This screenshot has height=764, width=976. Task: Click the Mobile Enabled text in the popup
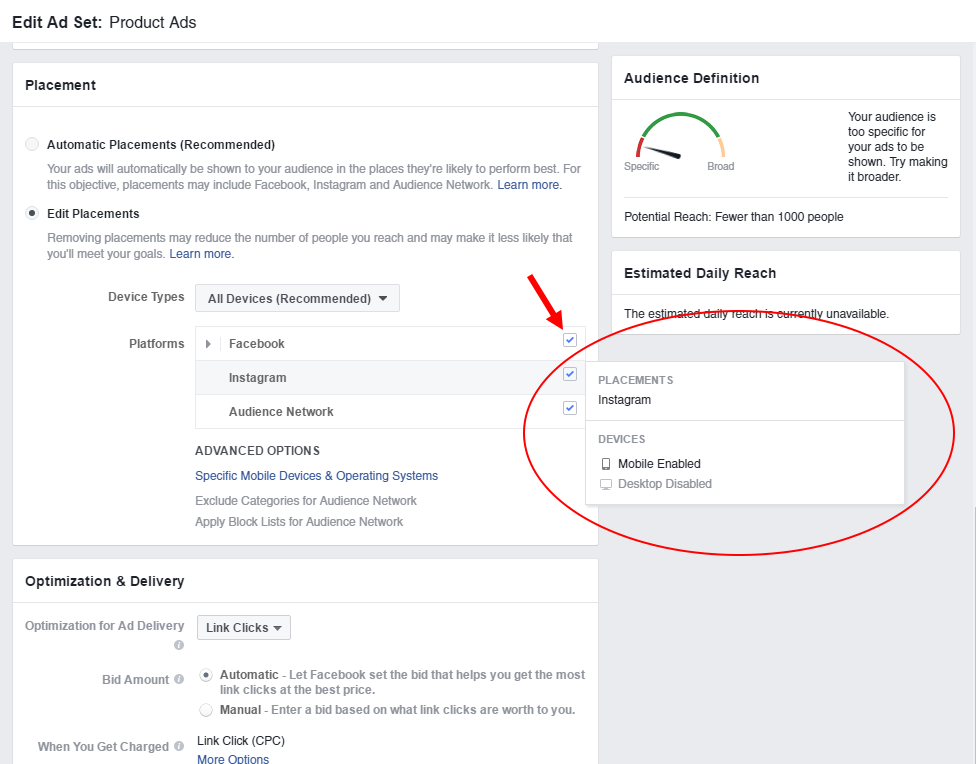click(x=659, y=464)
